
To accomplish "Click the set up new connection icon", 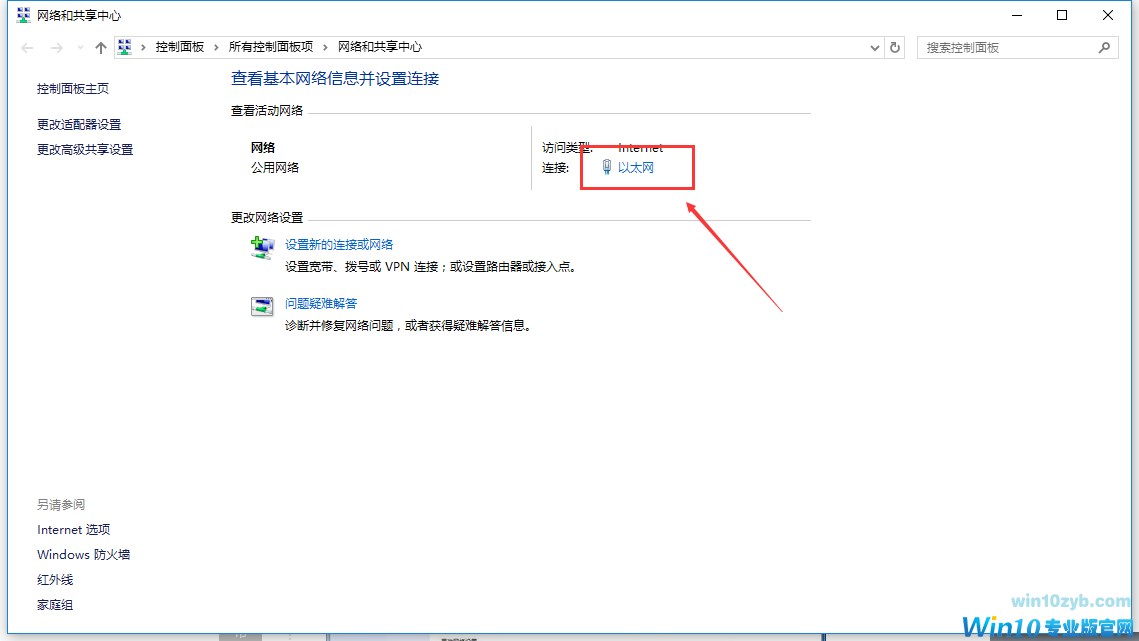I will click(x=262, y=247).
